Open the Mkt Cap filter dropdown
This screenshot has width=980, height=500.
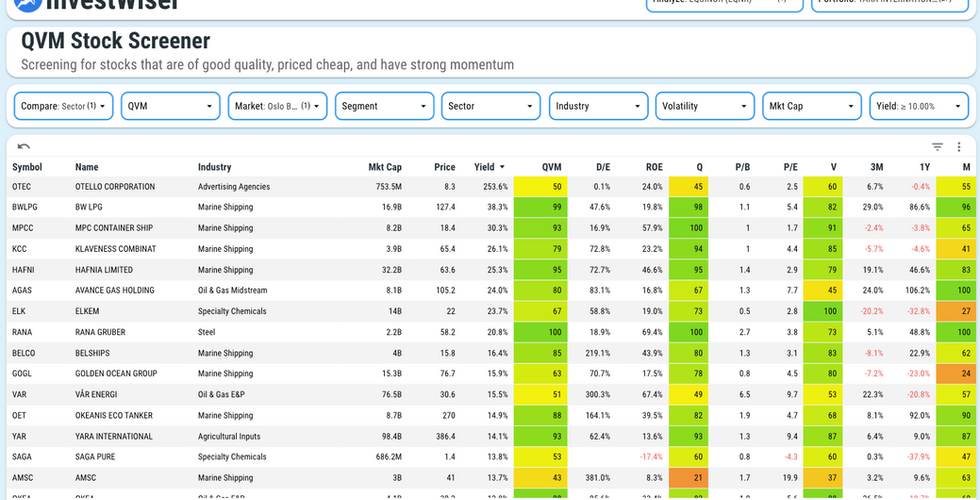tap(812, 106)
